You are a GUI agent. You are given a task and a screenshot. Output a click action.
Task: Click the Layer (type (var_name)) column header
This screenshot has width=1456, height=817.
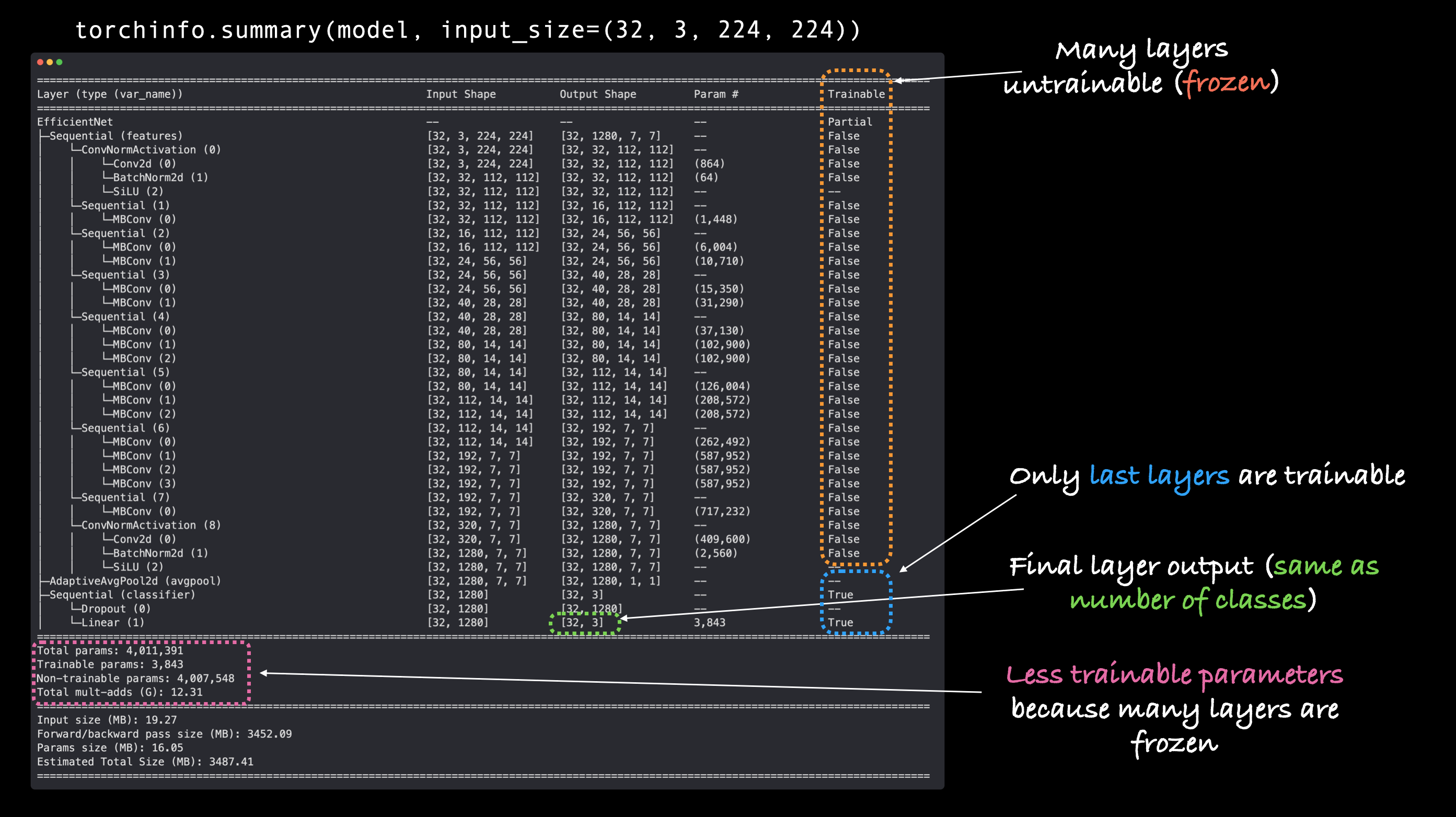pyautogui.click(x=110, y=94)
